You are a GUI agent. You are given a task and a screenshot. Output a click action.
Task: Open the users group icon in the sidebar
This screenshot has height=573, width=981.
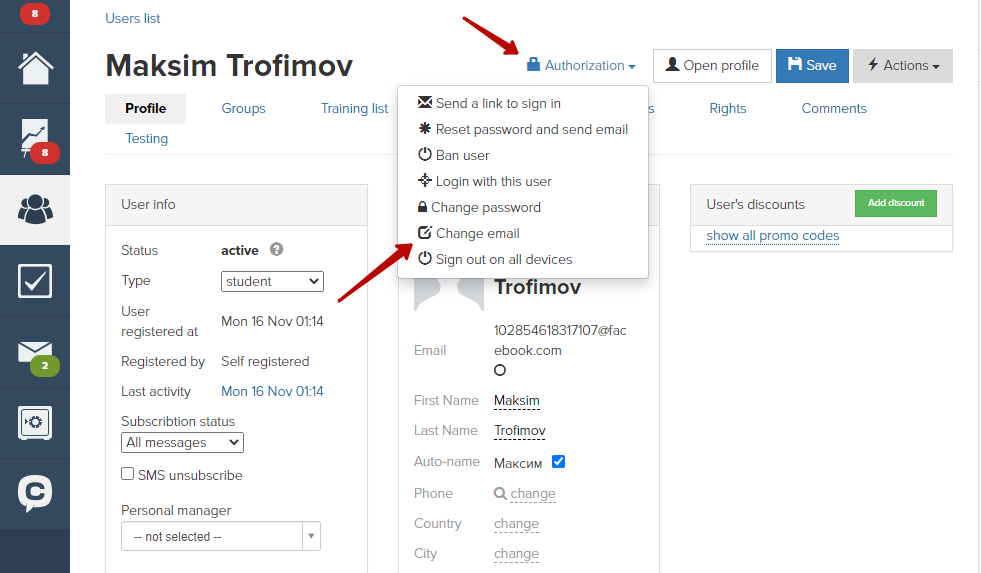[35, 209]
